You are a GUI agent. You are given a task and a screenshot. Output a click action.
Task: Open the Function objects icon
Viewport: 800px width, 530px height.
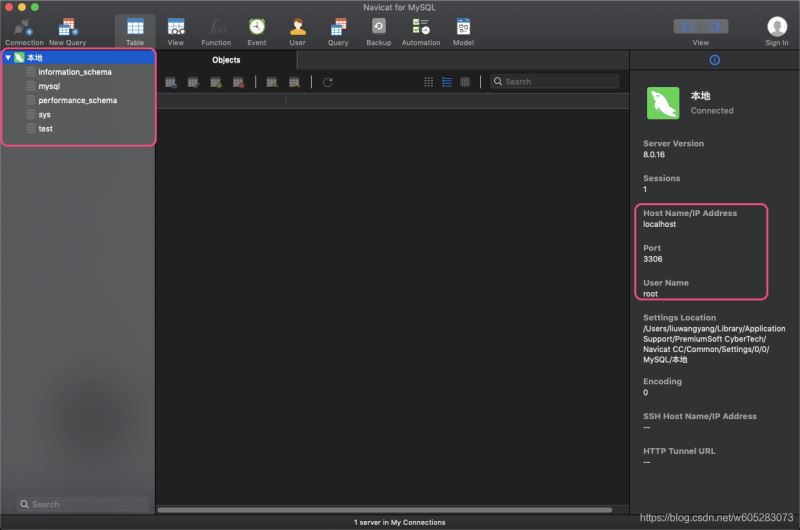pos(216,28)
